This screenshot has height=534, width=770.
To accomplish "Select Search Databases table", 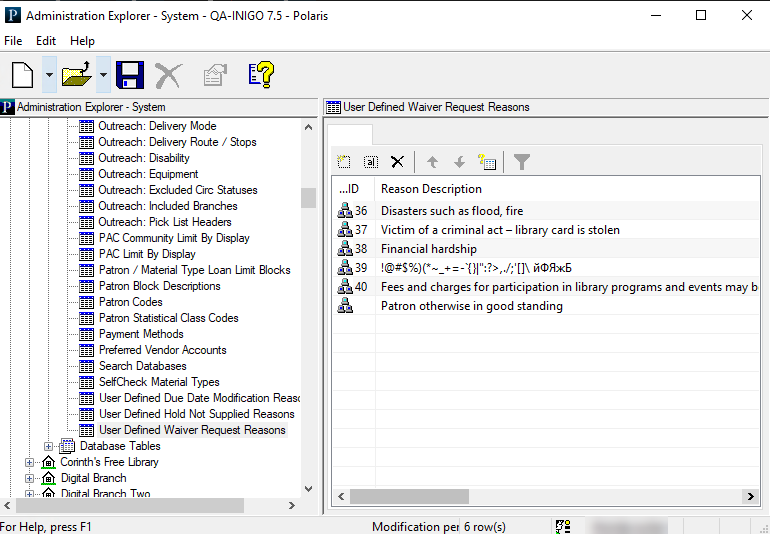I will pos(143,366).
